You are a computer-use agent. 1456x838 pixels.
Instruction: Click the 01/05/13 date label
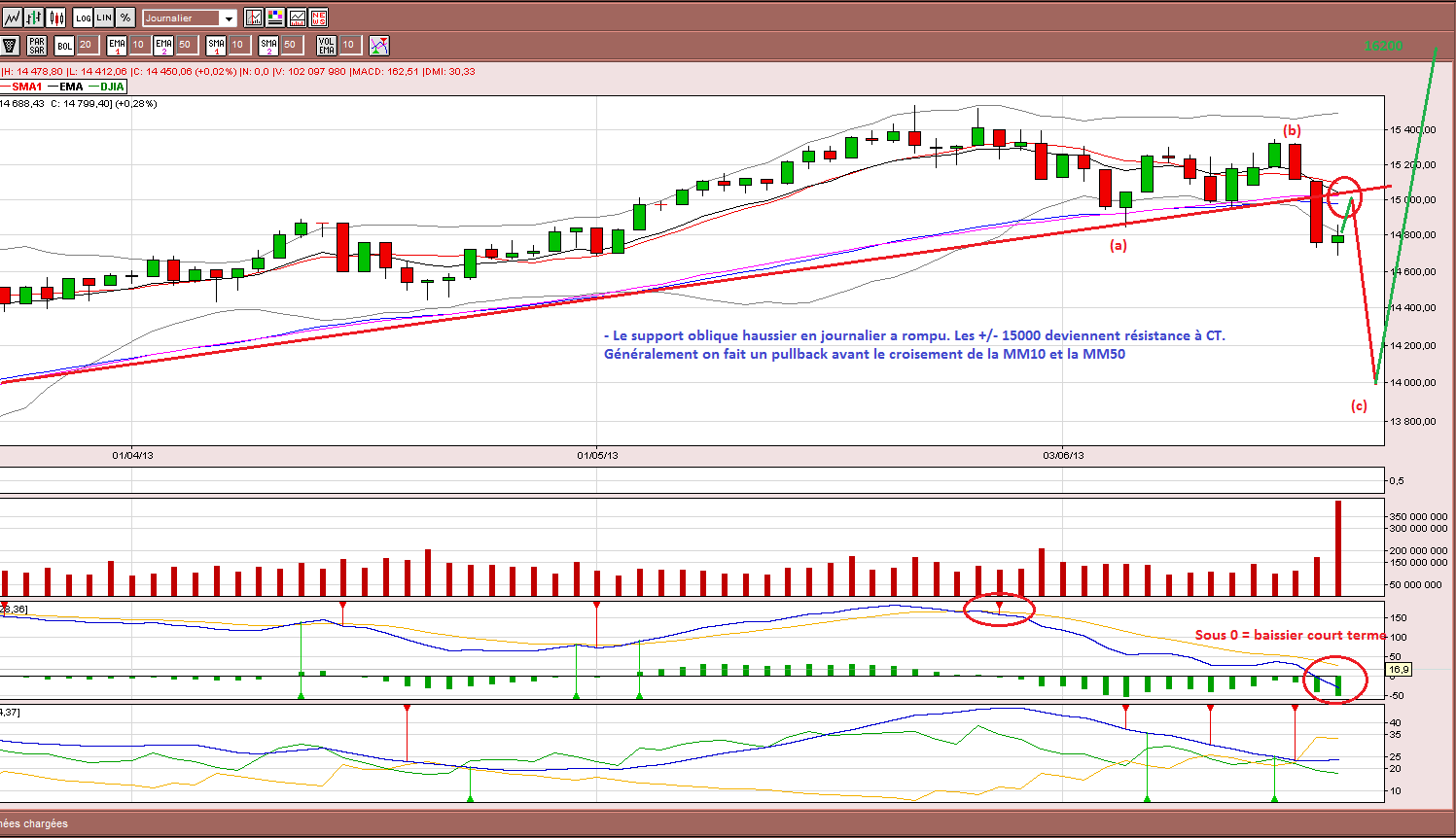pyautogui.click(x=598, y=455)
